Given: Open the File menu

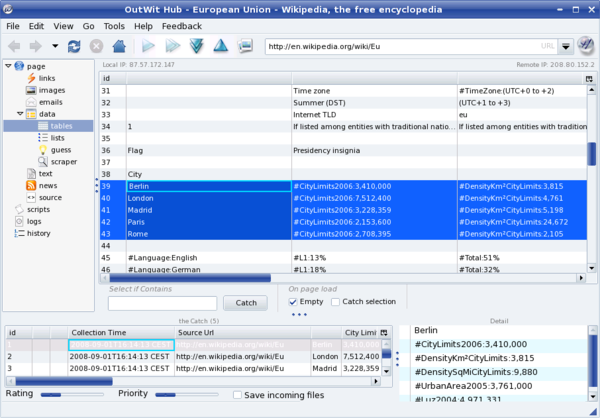Looking at the screenshot, I should 13,26.
